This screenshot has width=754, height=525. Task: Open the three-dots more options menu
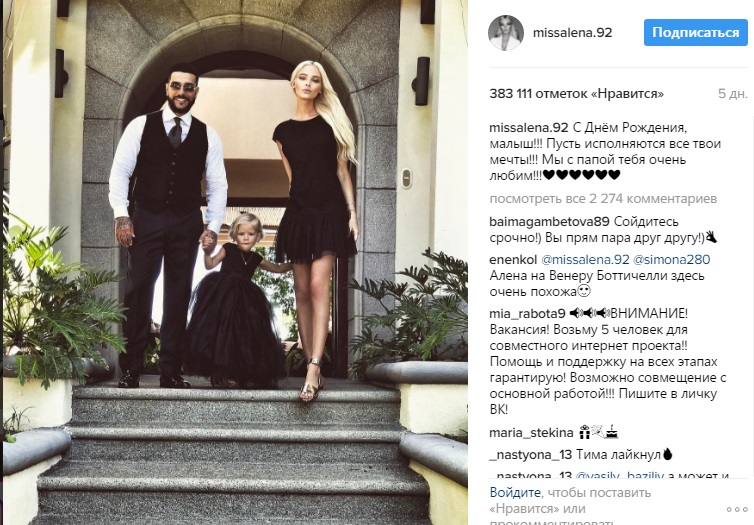pos(737,509)
